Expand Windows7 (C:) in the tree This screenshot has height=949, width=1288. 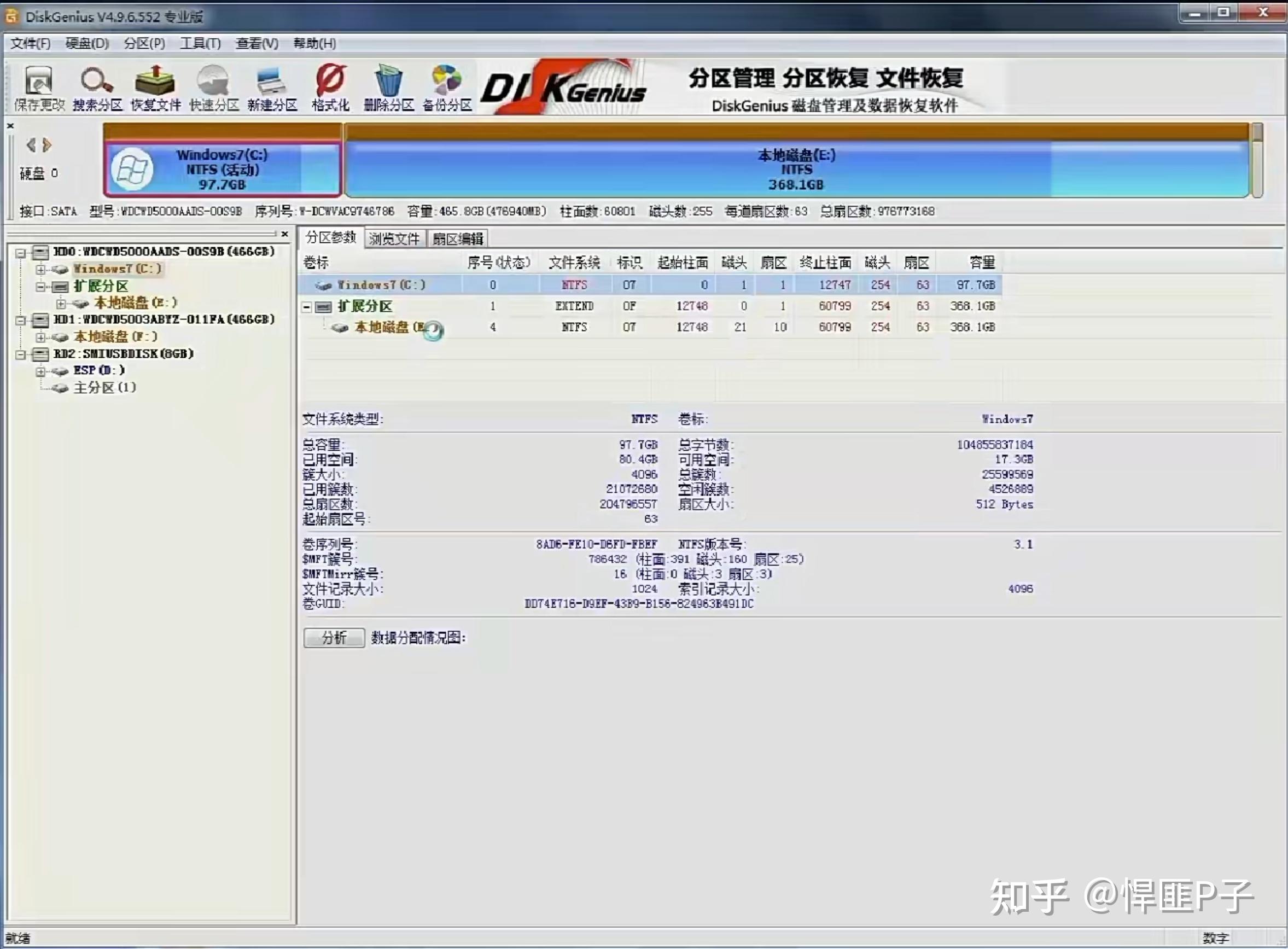click(x=40, y=269)
